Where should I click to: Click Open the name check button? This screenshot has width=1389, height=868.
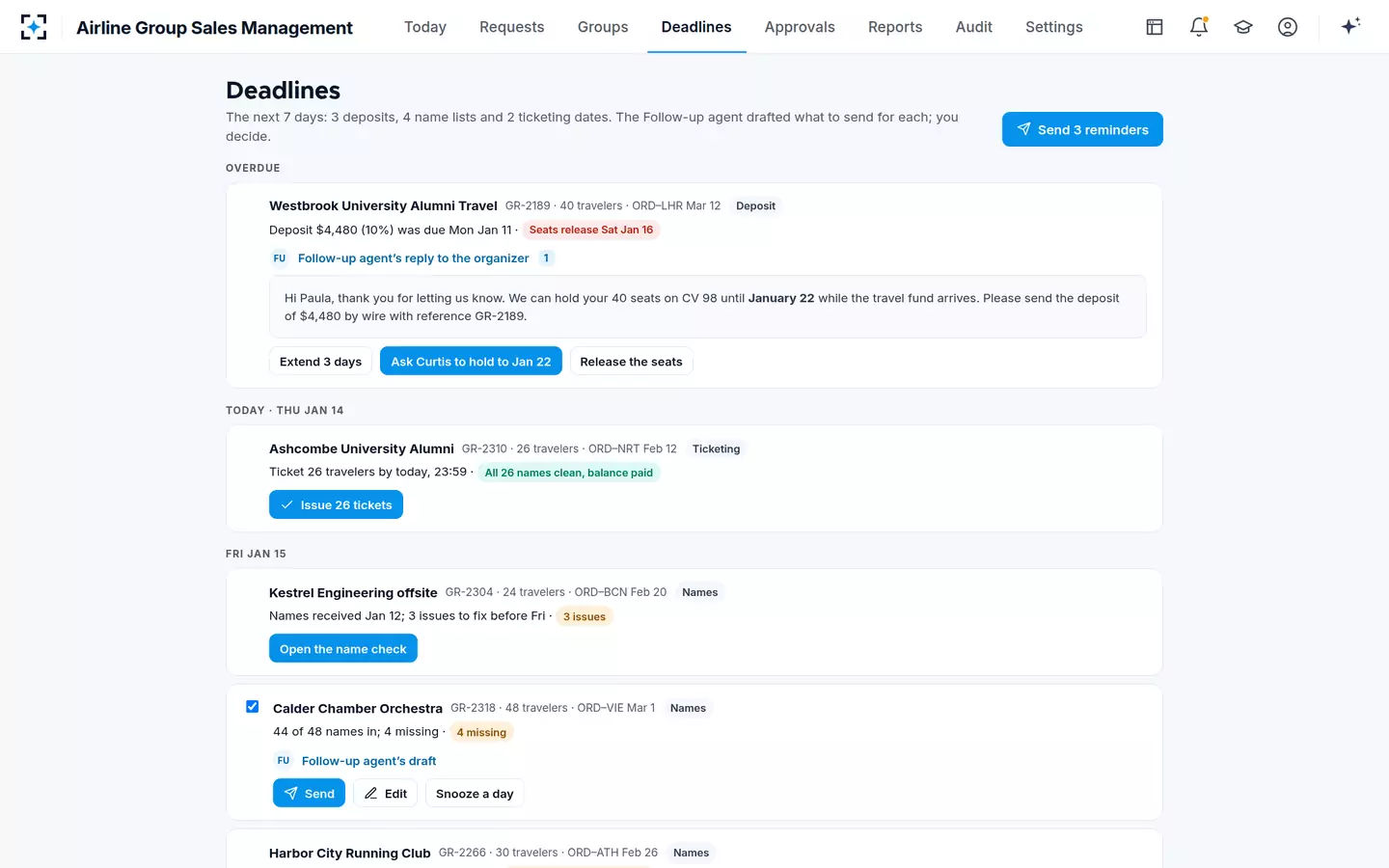343,649
